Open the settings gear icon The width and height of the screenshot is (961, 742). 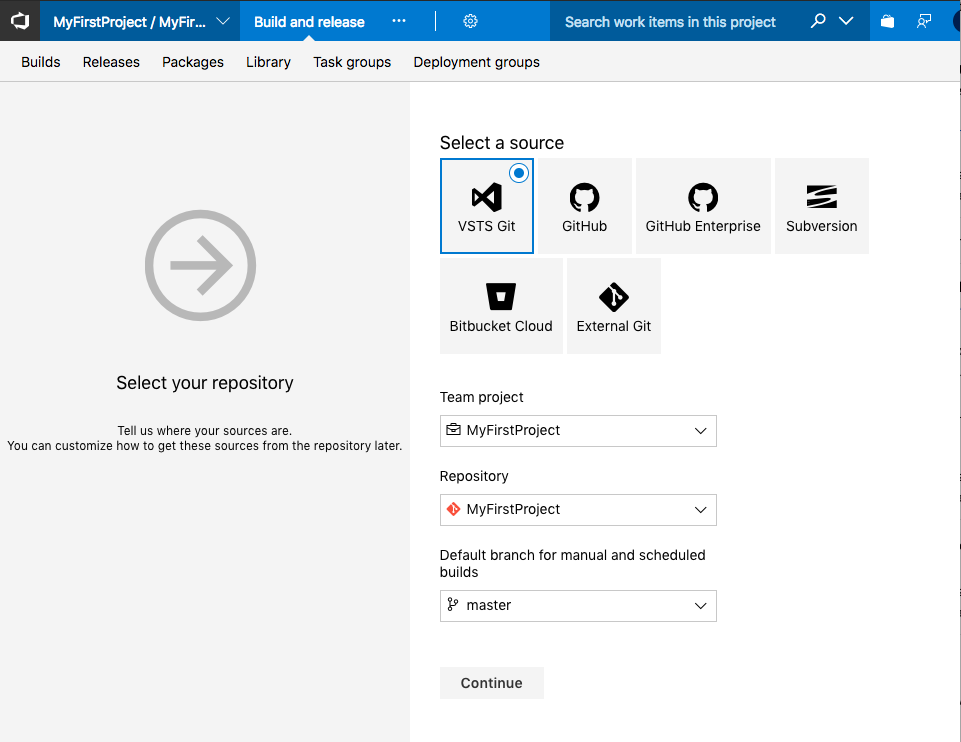(471, 21)
